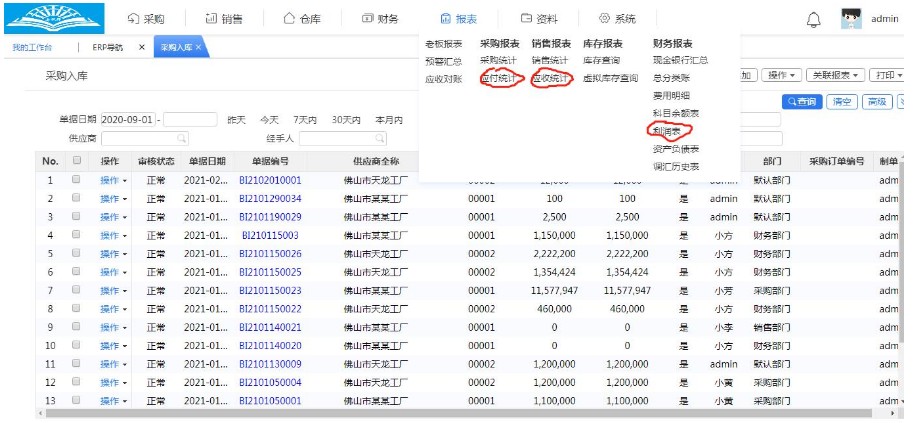Open 采购 menu via its headset icon
This screenshot has width=916, height=423.
coord(133,19)
